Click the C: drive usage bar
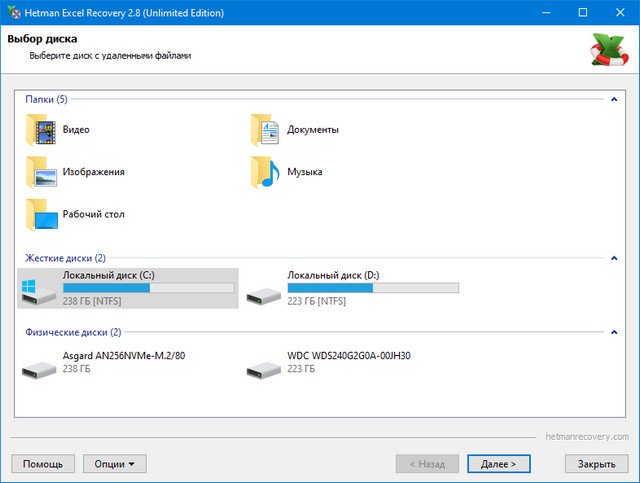This screenshot has height=483, width=640. tap(149, 288)
